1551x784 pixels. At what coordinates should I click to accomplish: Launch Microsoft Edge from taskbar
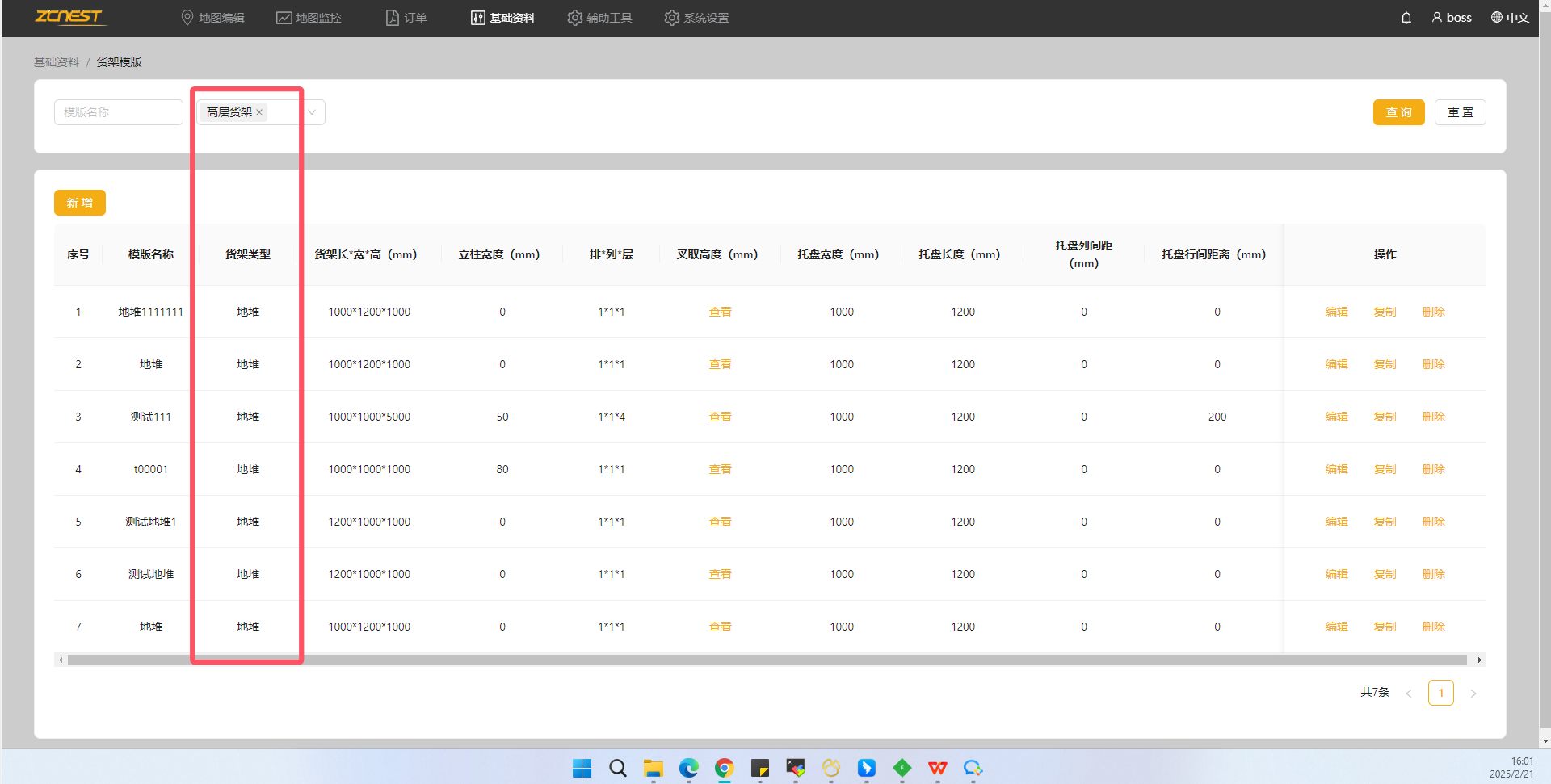pyautogui.click(x=689, y=768)
